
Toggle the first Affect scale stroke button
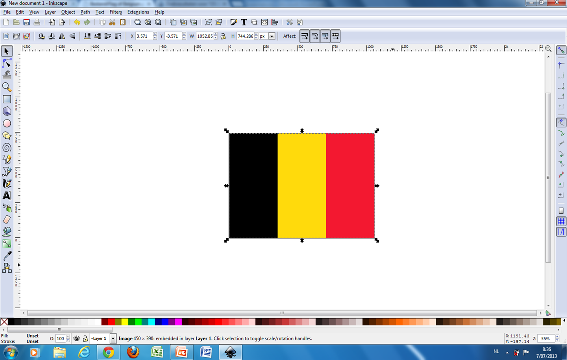(x=304, y=36)
